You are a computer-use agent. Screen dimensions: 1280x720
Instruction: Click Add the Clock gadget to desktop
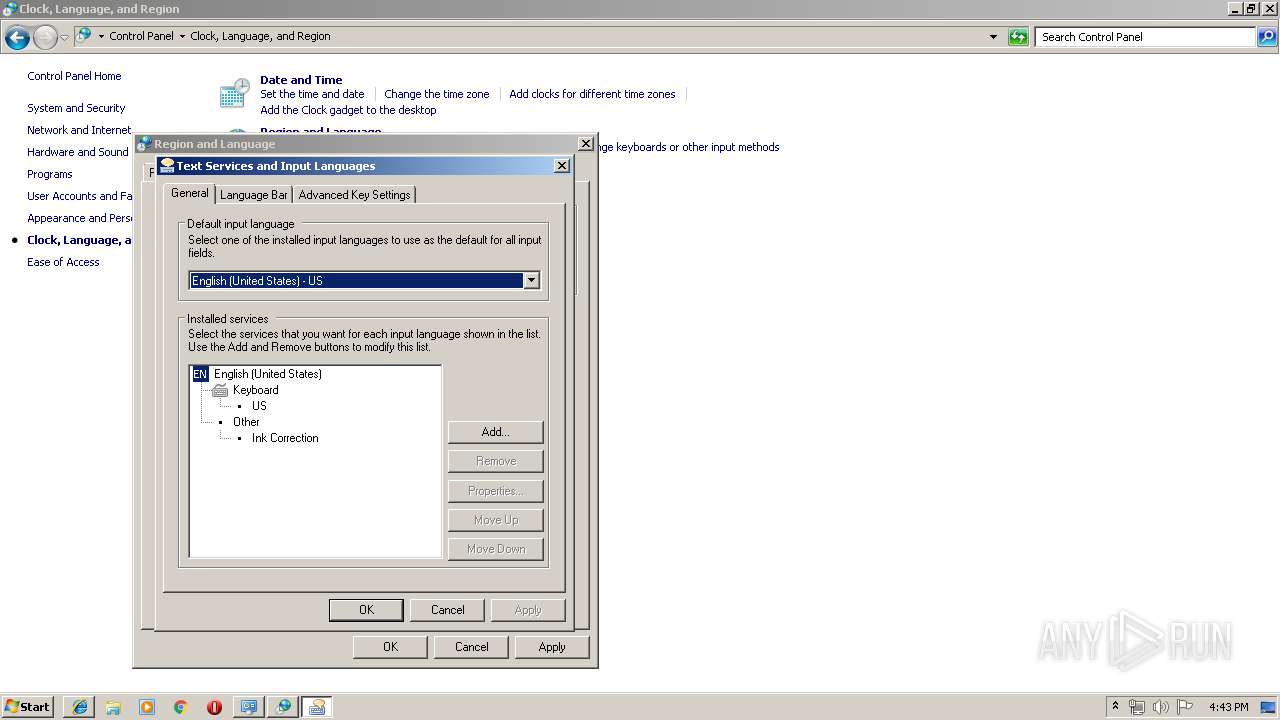click(x=348, y=110)
